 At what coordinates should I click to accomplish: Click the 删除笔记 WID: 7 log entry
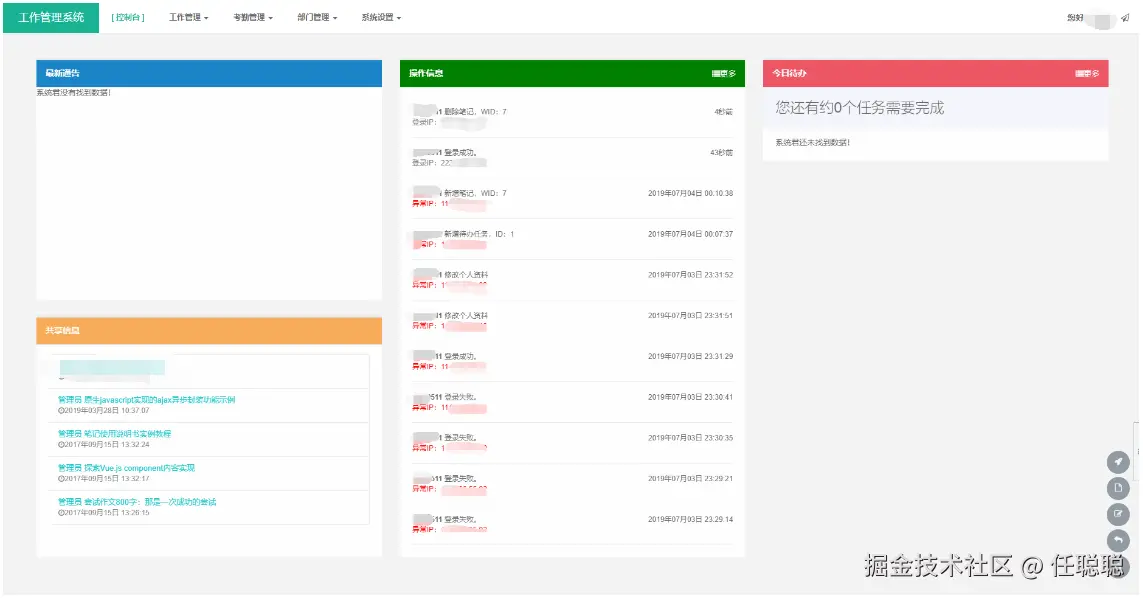[572, 117]
